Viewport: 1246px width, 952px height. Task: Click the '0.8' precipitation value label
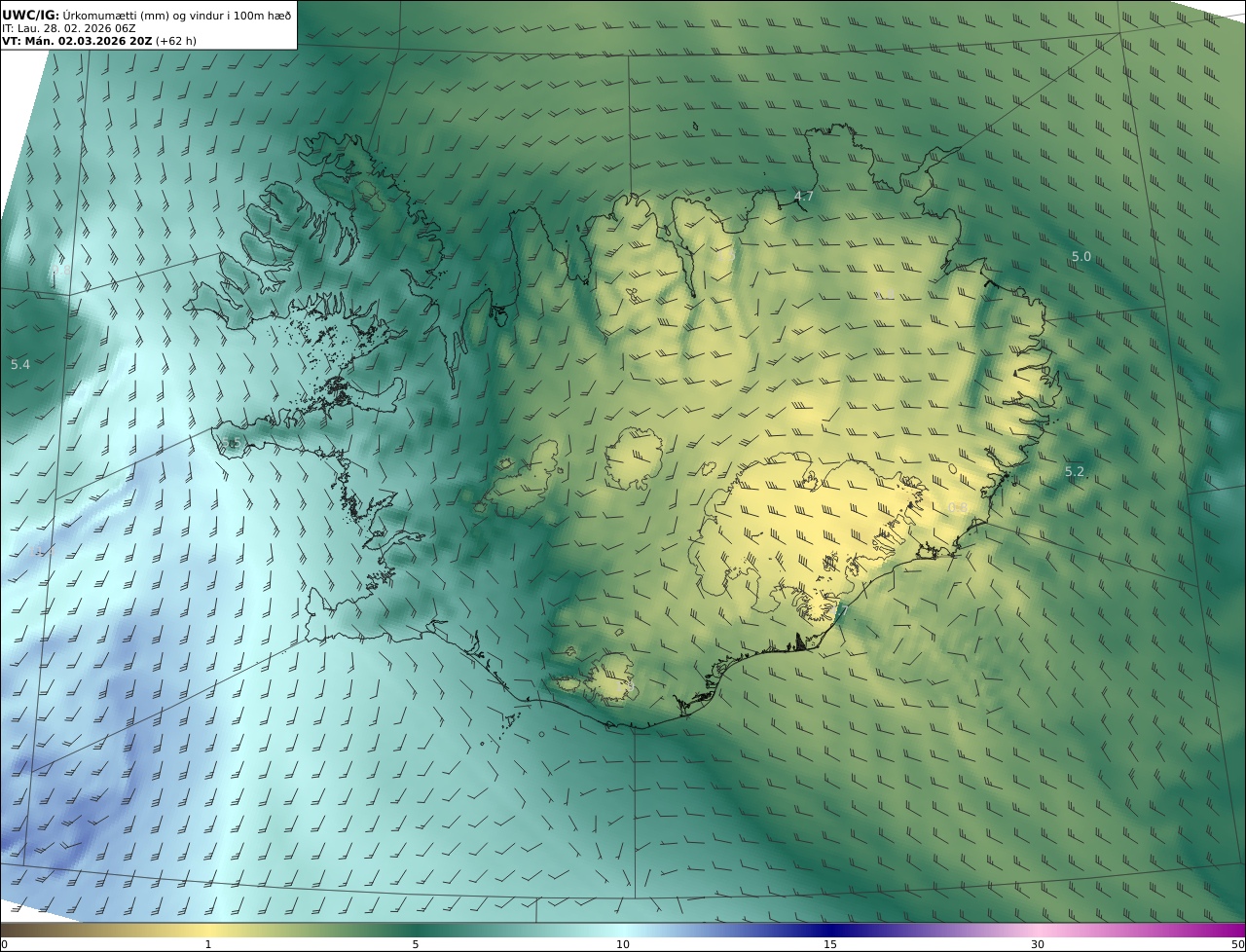[x=958, y=507]
